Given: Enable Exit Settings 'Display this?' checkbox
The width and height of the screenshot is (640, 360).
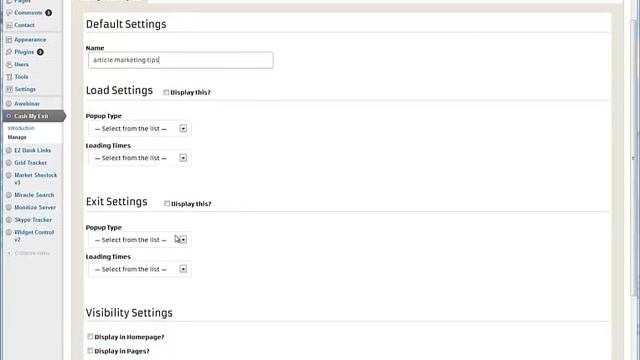Looking at the screenshot, I should pos(167,203).
